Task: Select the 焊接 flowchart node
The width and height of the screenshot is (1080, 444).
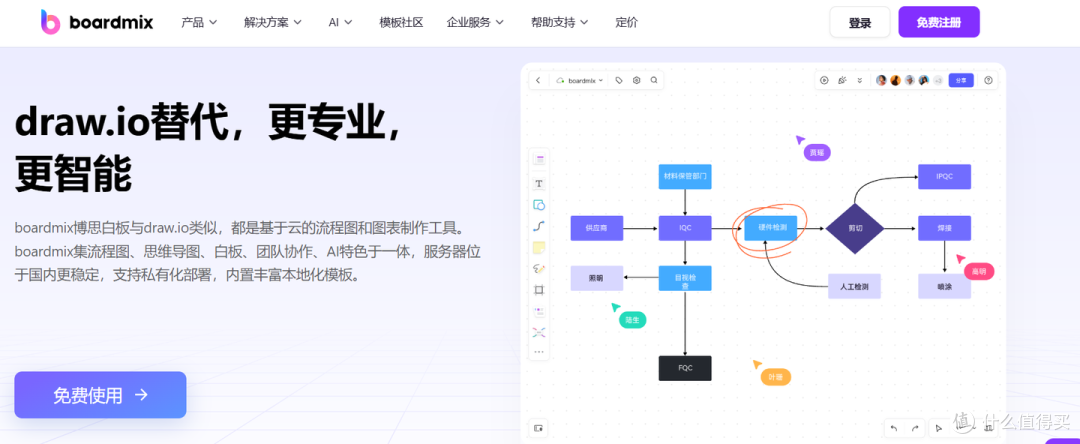Action: point(944,228)
